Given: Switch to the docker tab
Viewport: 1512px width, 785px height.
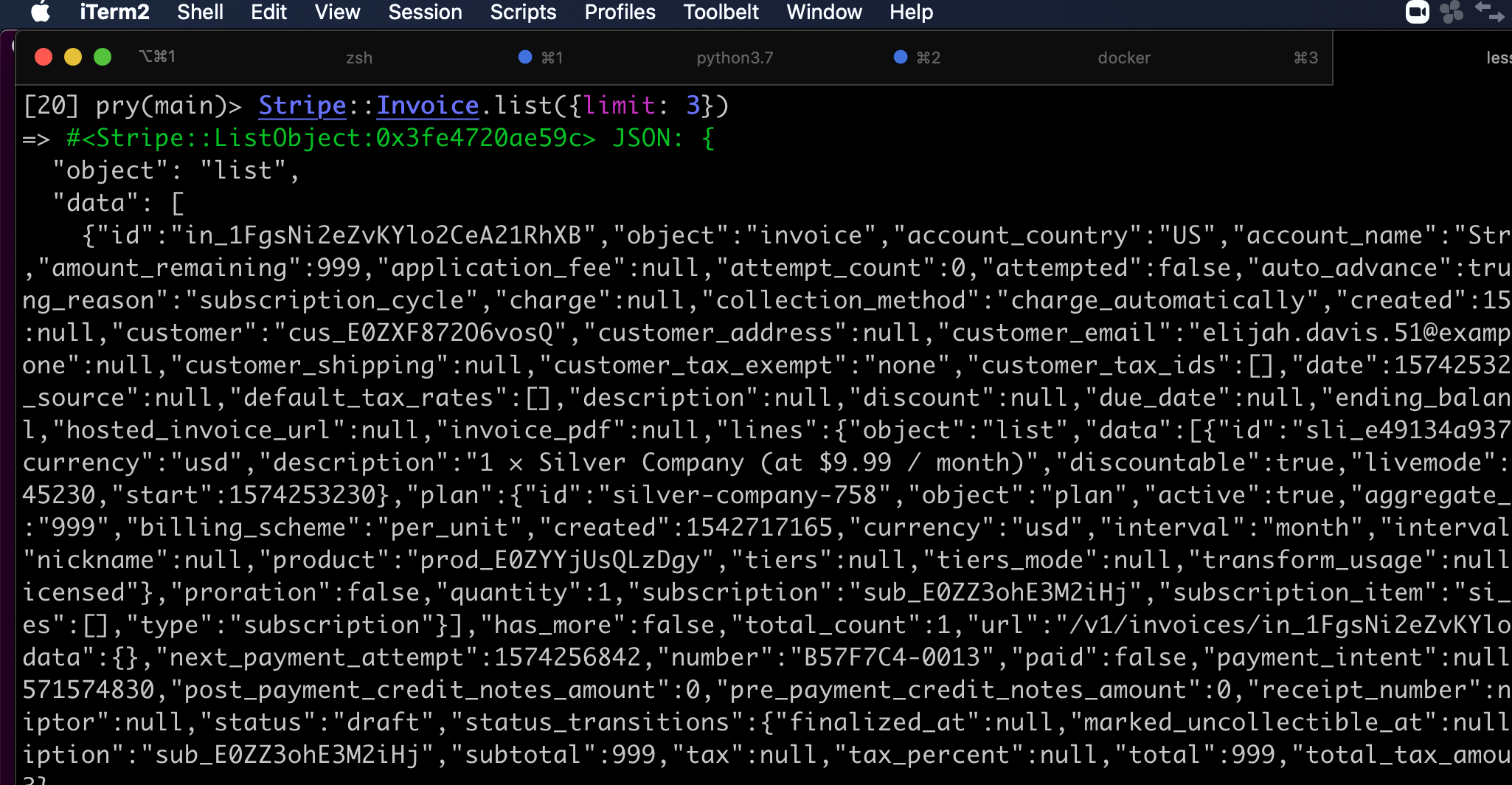Looking at the screenshot, I should tap(1123, 58).
